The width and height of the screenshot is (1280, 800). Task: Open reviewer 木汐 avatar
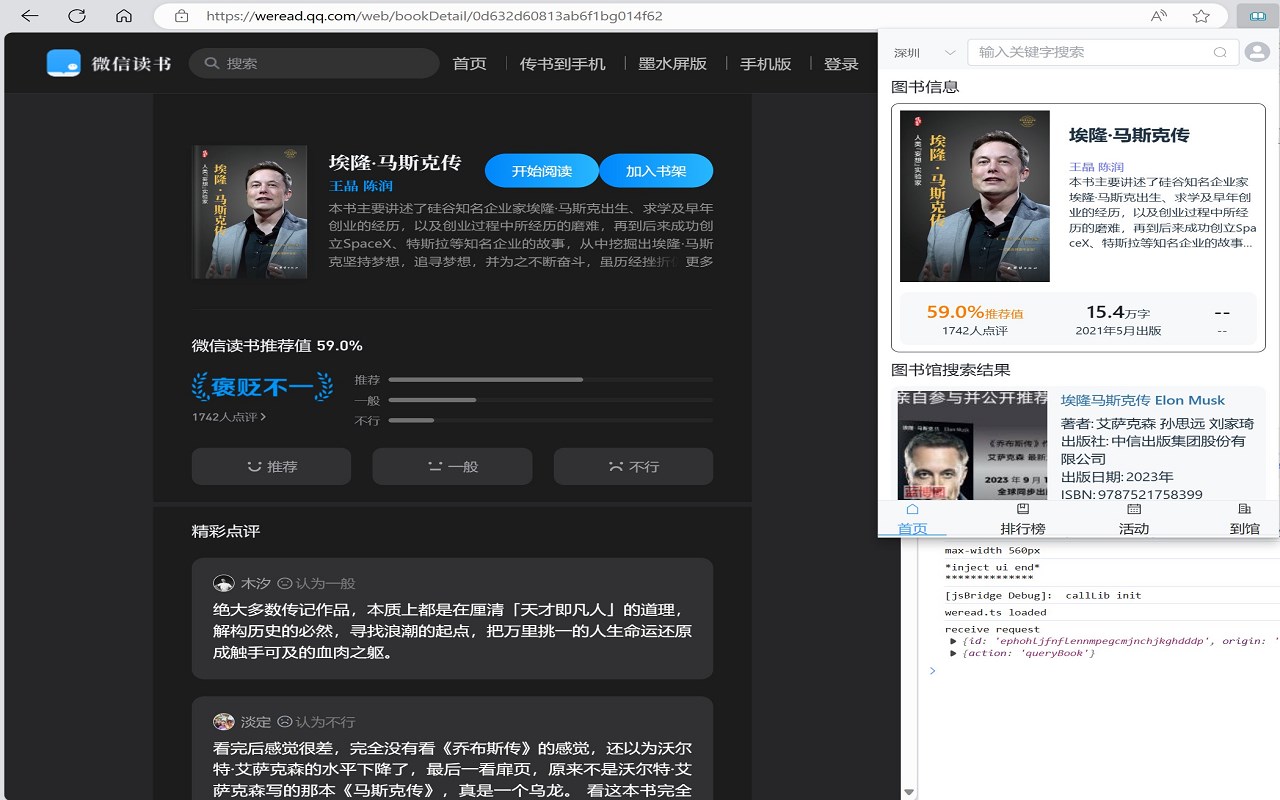click(x=223, y=583)
